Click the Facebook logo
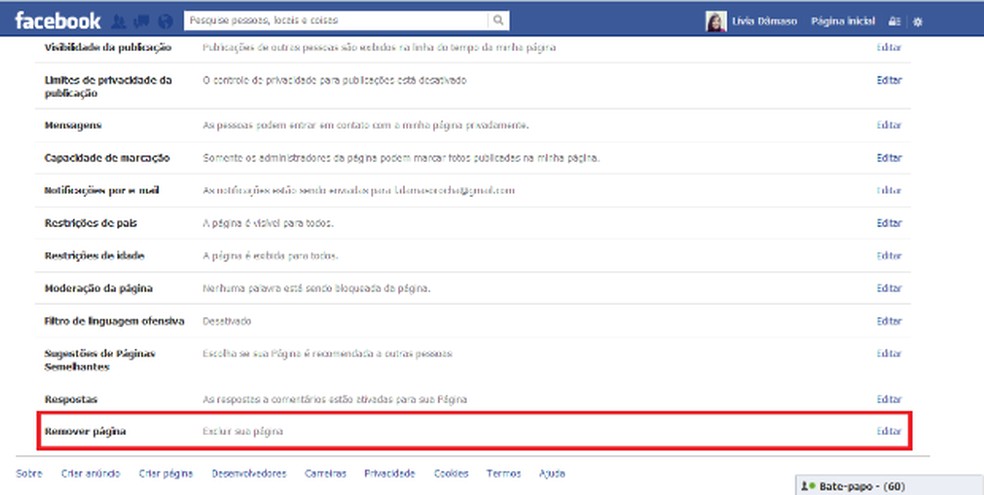 (57, 21)
